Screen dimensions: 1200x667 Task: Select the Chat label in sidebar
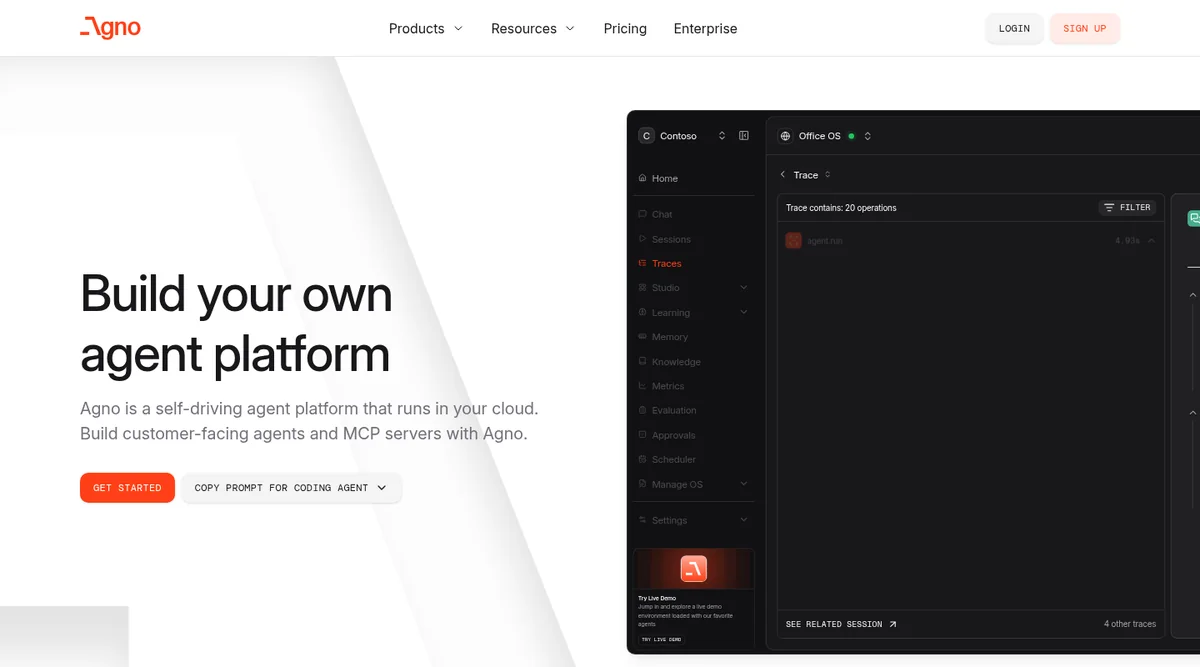click(x=662, y=214)
